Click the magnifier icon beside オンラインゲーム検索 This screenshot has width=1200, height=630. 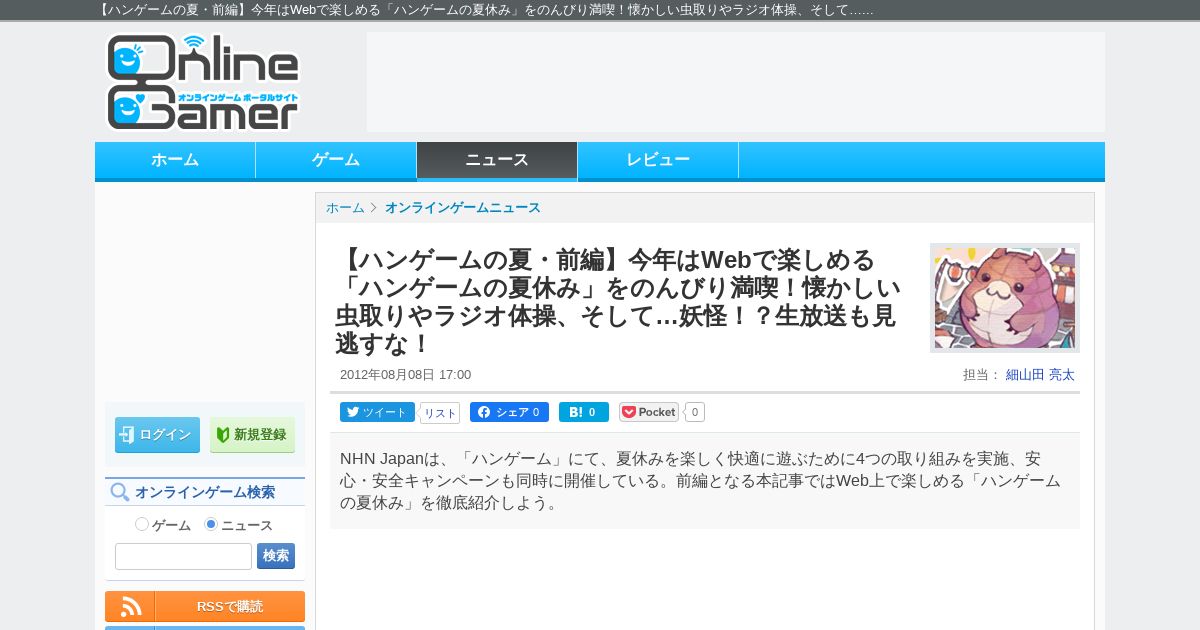coord(120,492)
